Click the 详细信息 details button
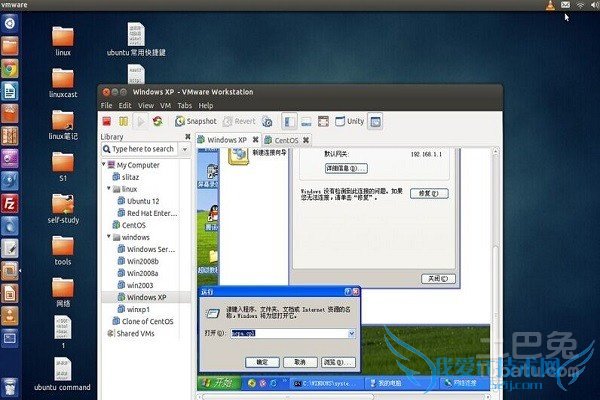 pyautogui.click(x=346, y=168)
